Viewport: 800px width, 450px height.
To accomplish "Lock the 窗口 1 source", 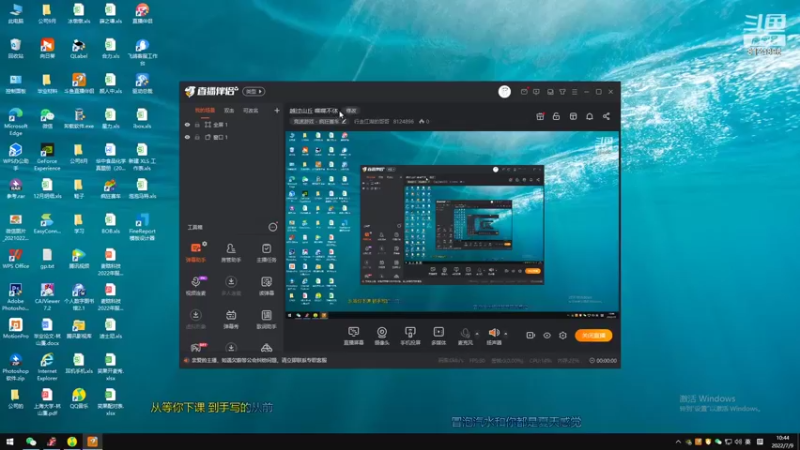I will (x=197, y=137).
